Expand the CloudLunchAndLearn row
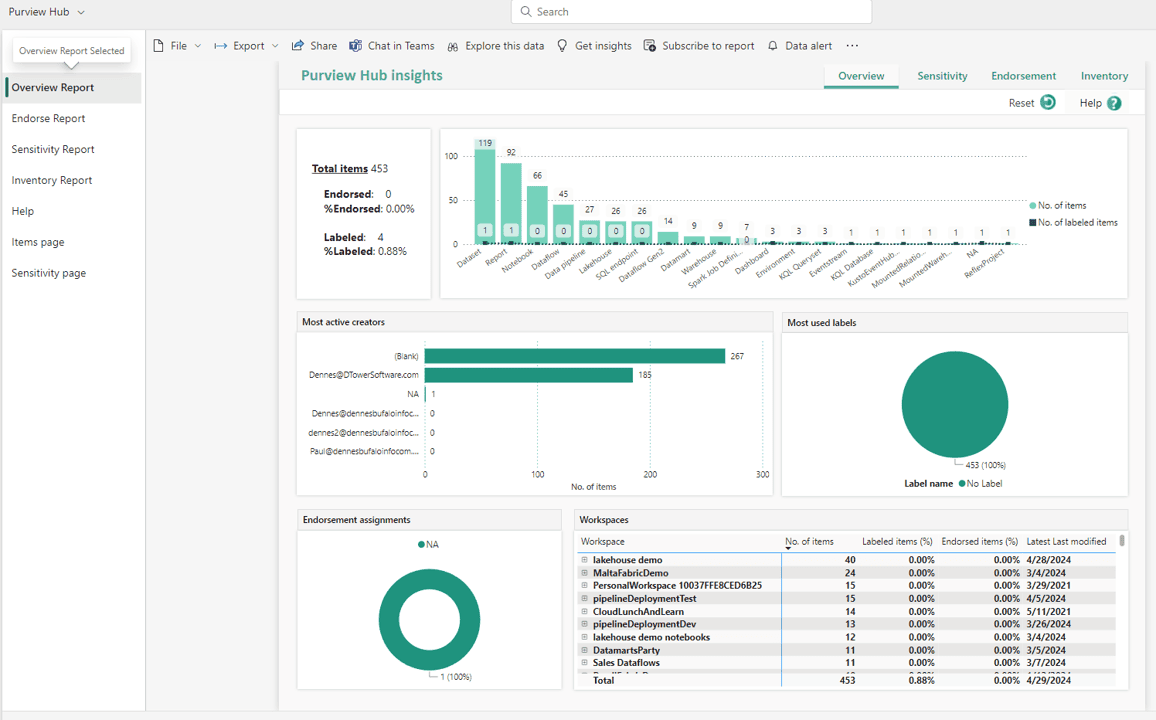This screenshot has height=720, width=1156. click(585, 611)
